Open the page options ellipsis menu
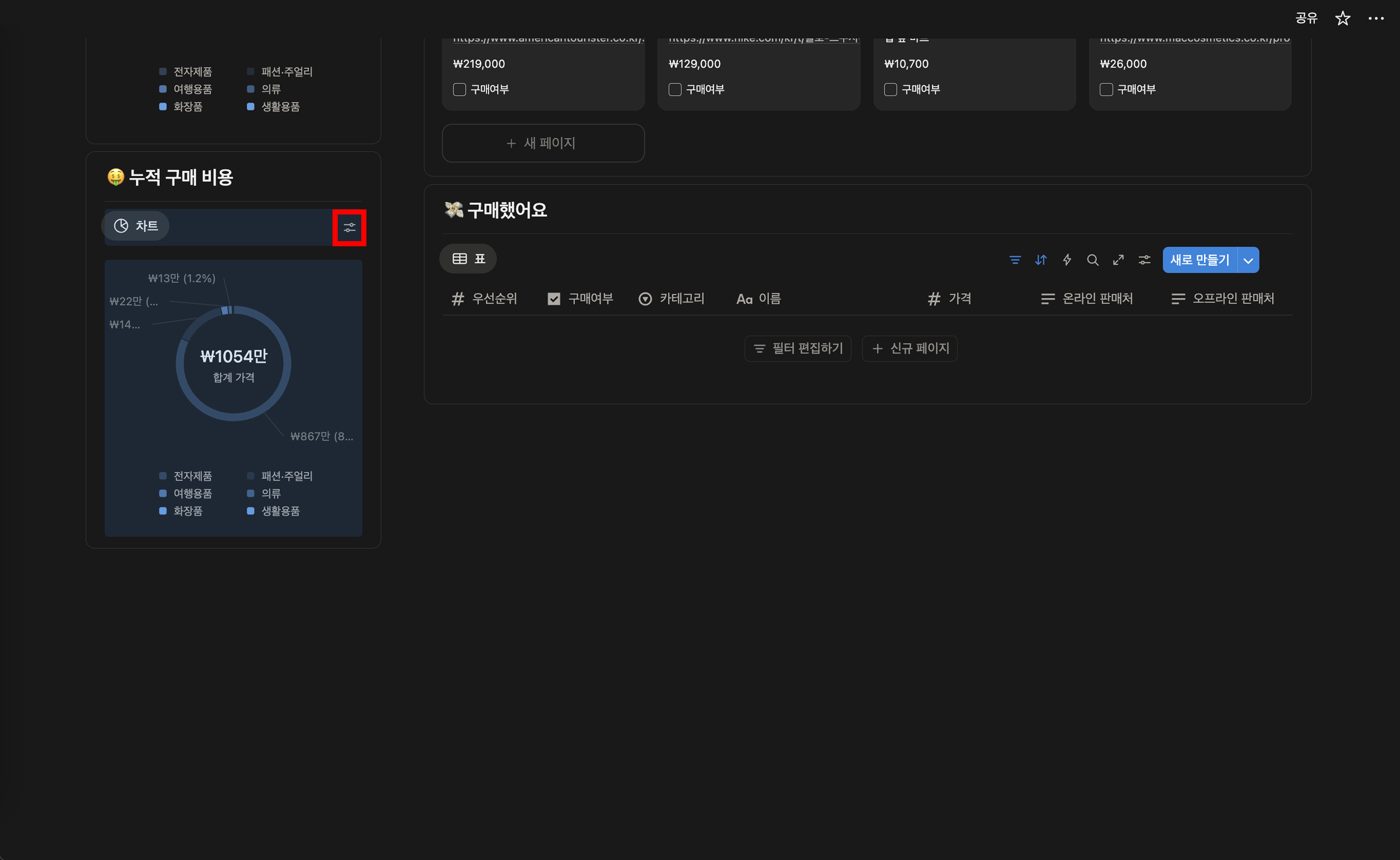The image size is (1400, 860). 1376,18
